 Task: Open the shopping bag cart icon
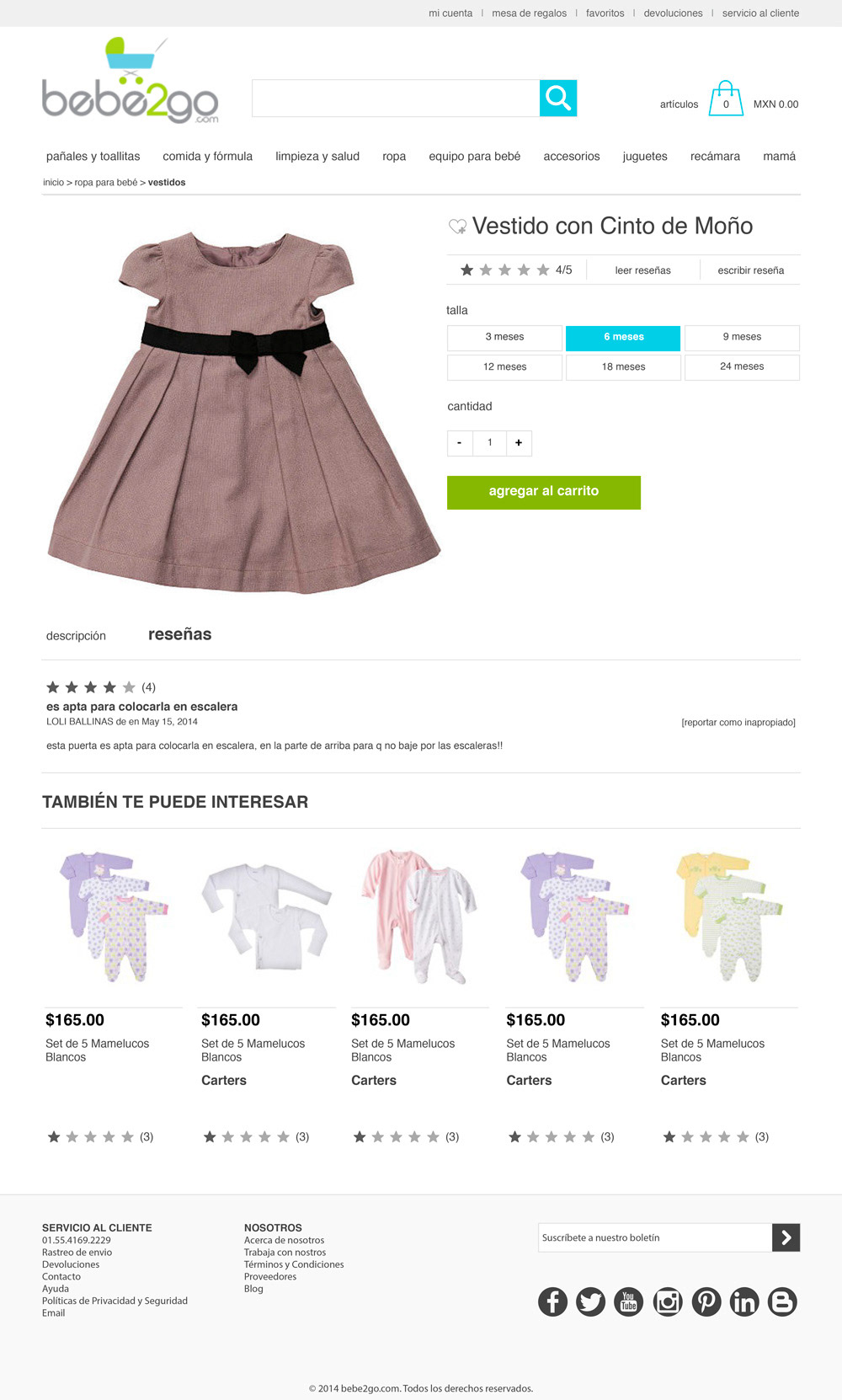(x=726, y=99)
